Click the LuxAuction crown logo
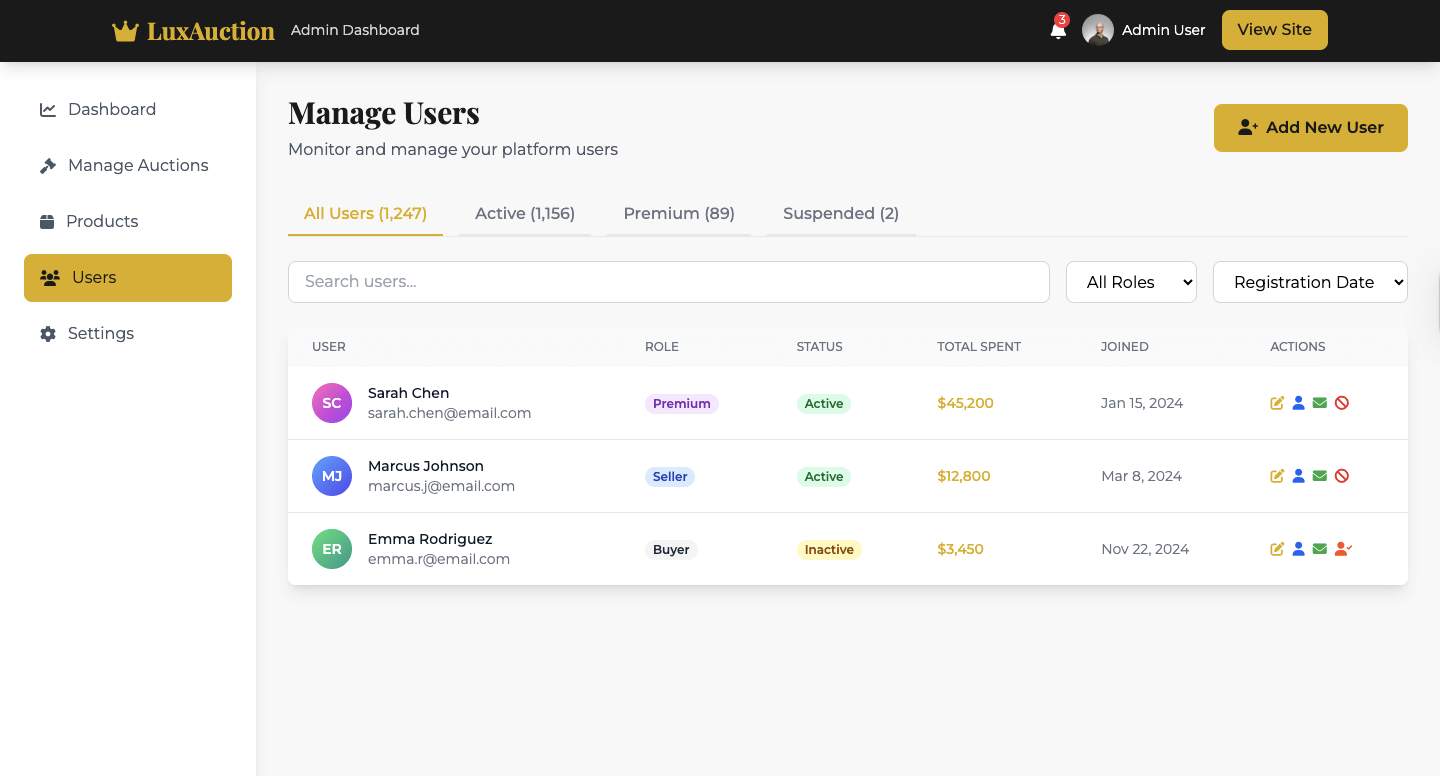Image resolution: width=1440 pixels, height=776 pixels. point(125,31)
